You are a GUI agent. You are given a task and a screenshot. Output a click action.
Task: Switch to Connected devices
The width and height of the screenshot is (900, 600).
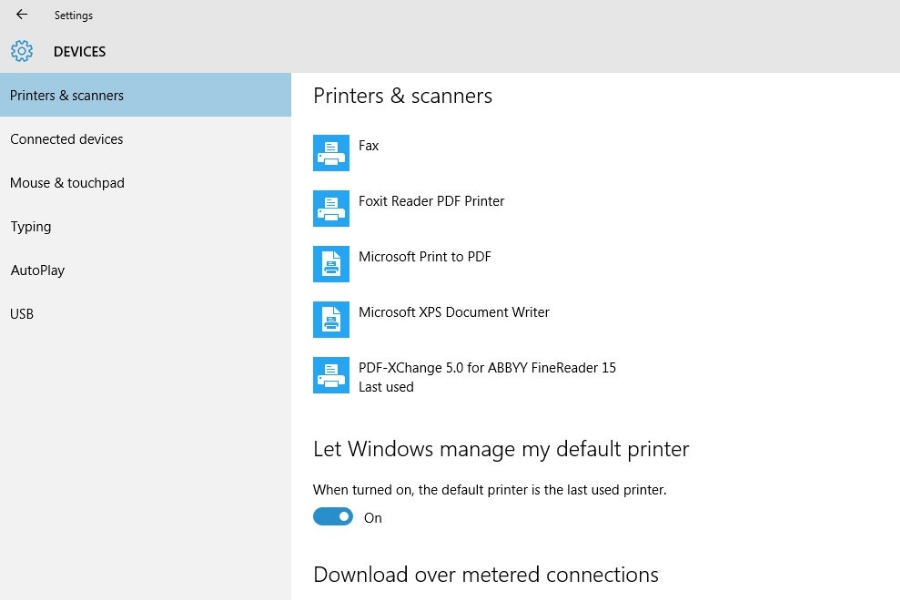(67, 139)
